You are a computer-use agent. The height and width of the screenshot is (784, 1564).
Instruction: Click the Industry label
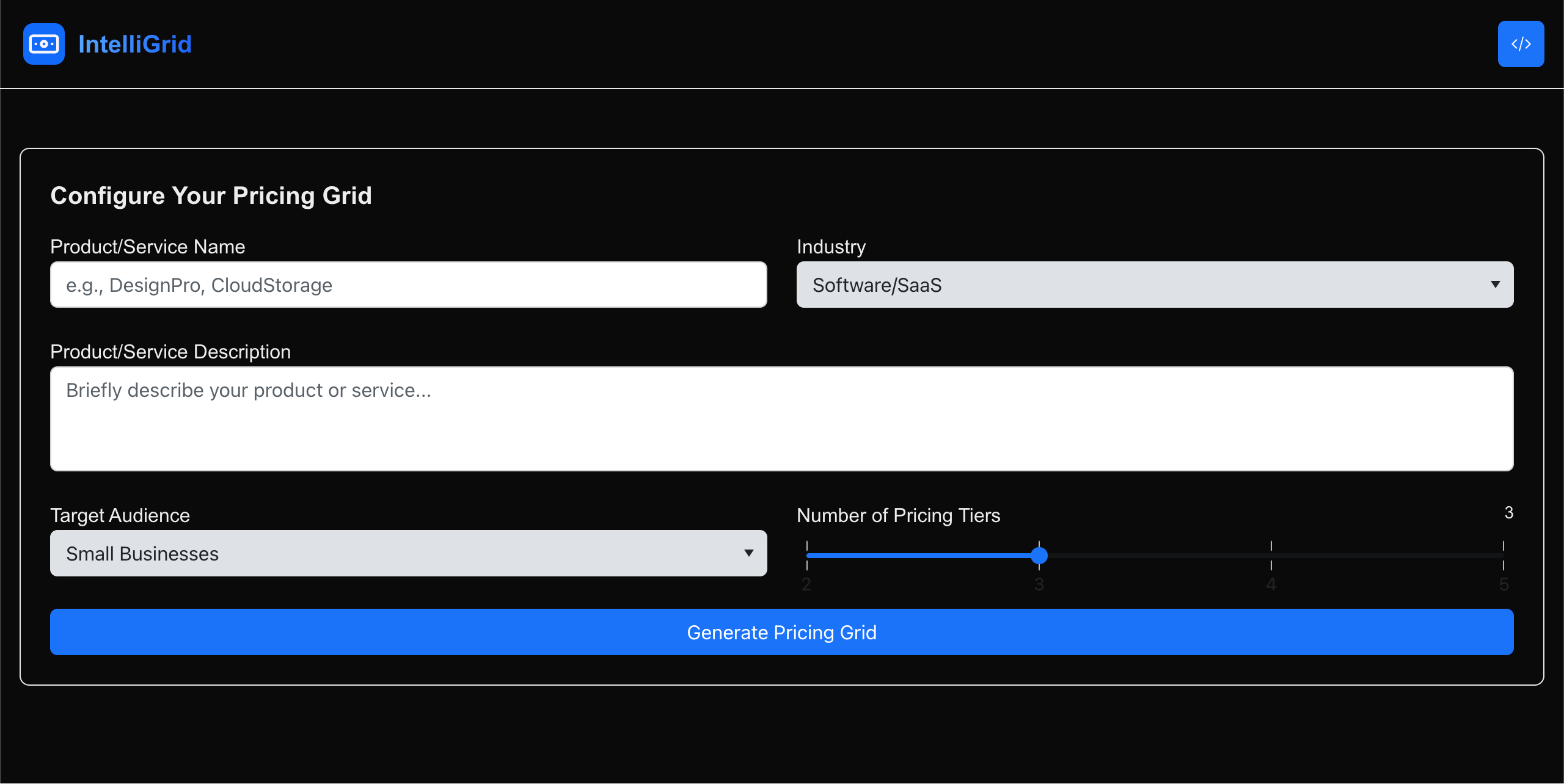831,247
